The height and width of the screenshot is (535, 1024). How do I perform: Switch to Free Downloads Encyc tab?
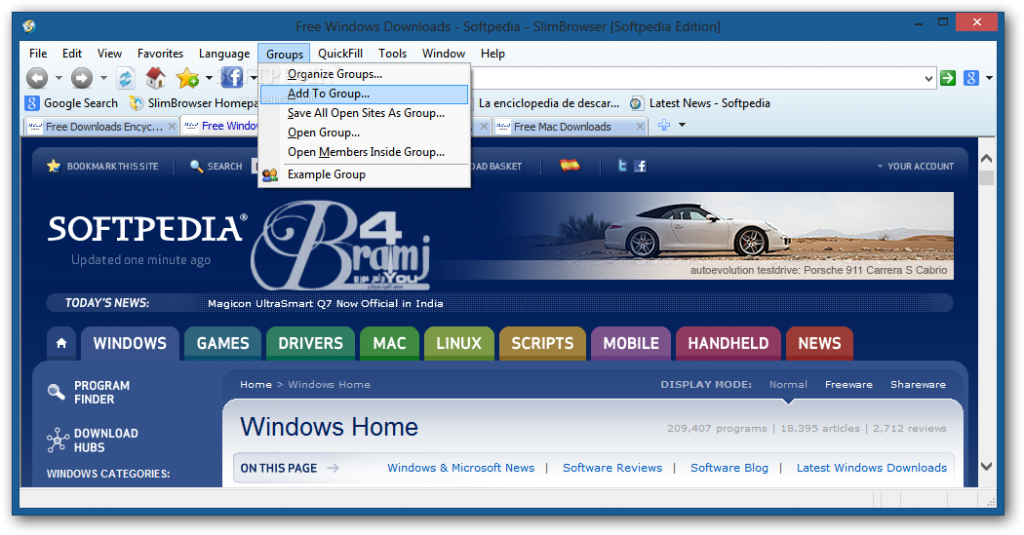pos(104,127)
